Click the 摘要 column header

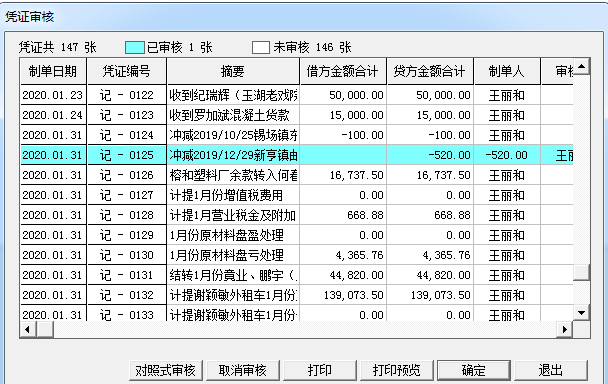(x=233, y=71)
